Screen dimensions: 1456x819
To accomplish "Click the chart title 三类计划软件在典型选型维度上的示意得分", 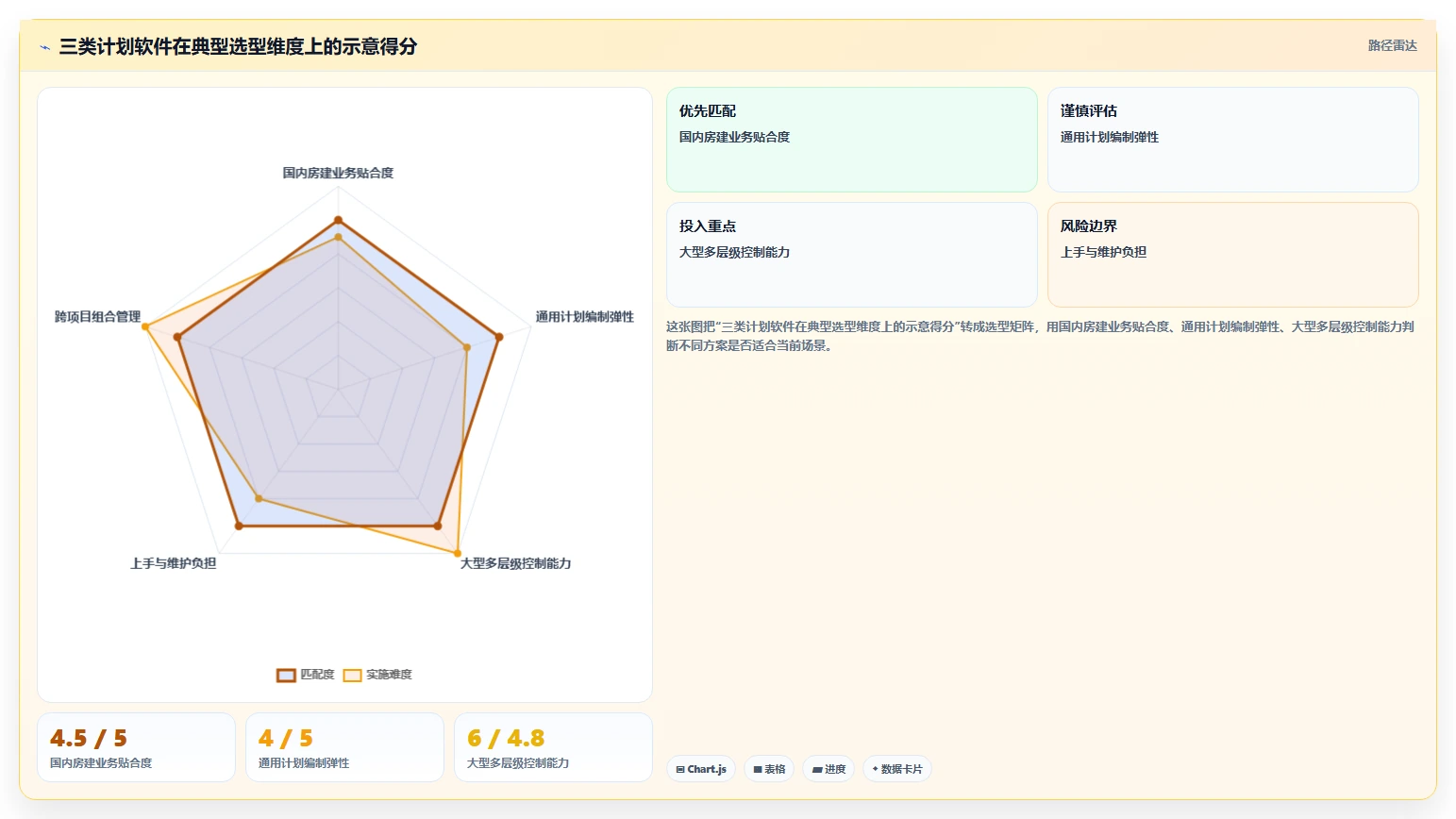I will tap(238, 46).
